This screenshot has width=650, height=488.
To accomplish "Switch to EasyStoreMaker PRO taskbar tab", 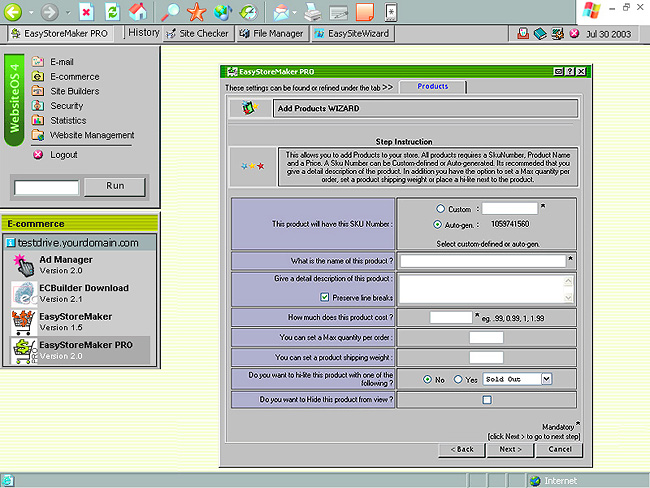I will click(60, 34).
